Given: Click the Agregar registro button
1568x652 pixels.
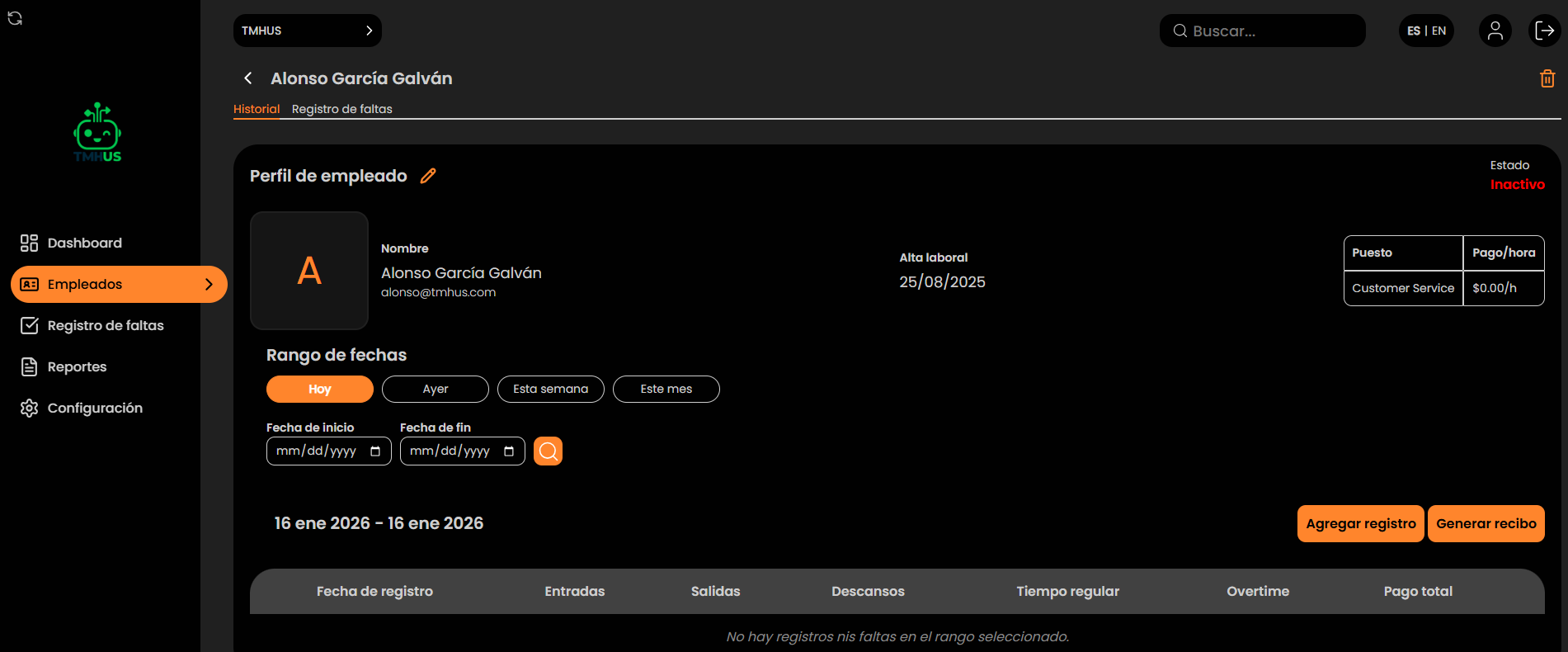Looking at the screenshot, I should (x=1360, y=523).
